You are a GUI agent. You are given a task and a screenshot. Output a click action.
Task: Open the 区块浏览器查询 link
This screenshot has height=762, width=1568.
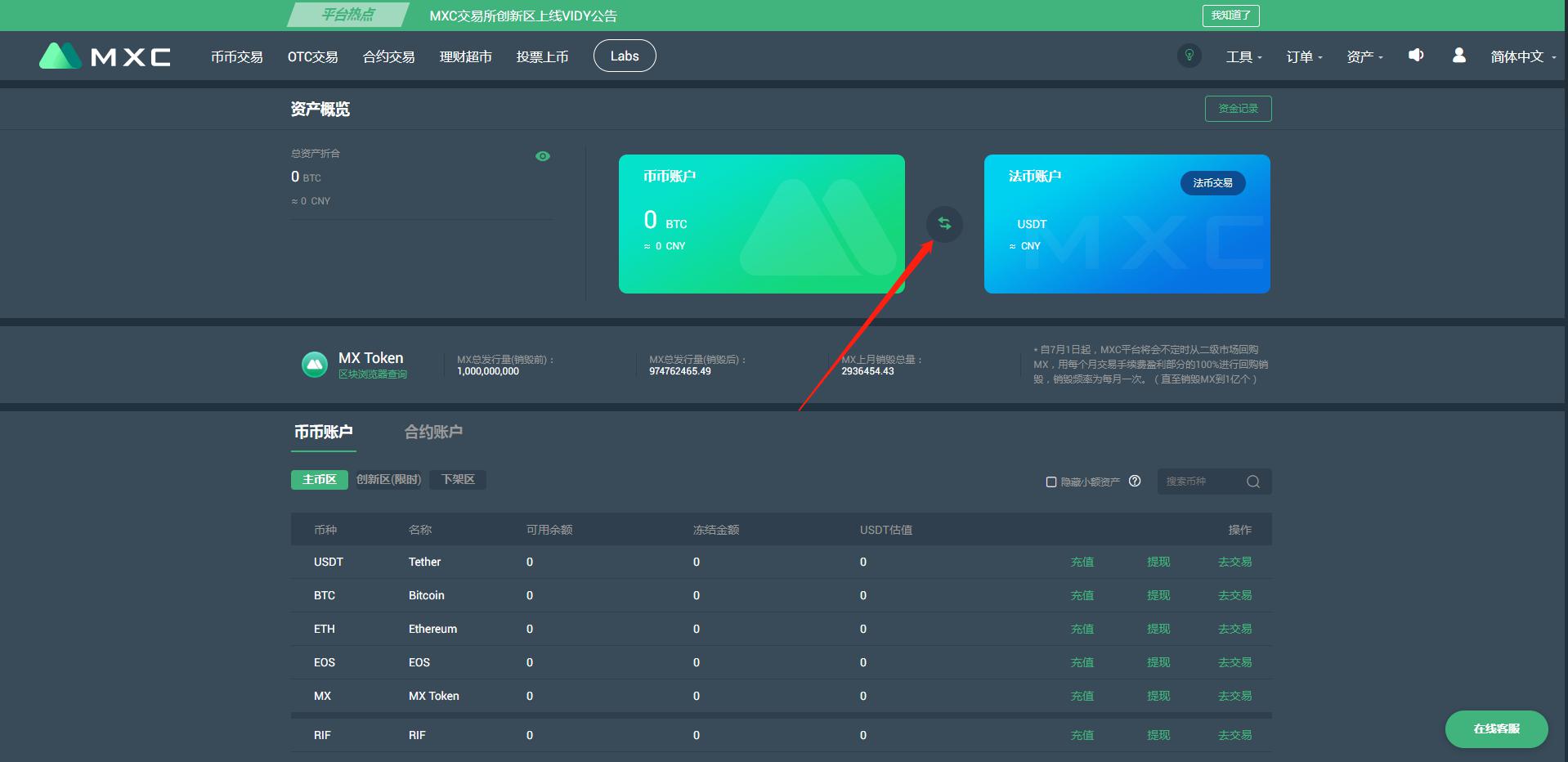[x=373, y=374]
